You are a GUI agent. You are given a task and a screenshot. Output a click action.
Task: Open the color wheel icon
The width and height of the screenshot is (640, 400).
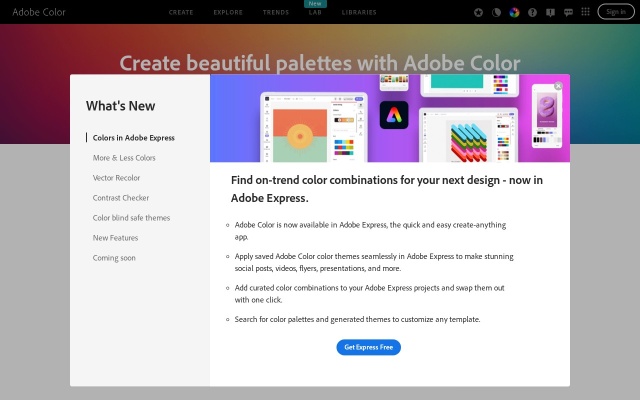[514, 12]
